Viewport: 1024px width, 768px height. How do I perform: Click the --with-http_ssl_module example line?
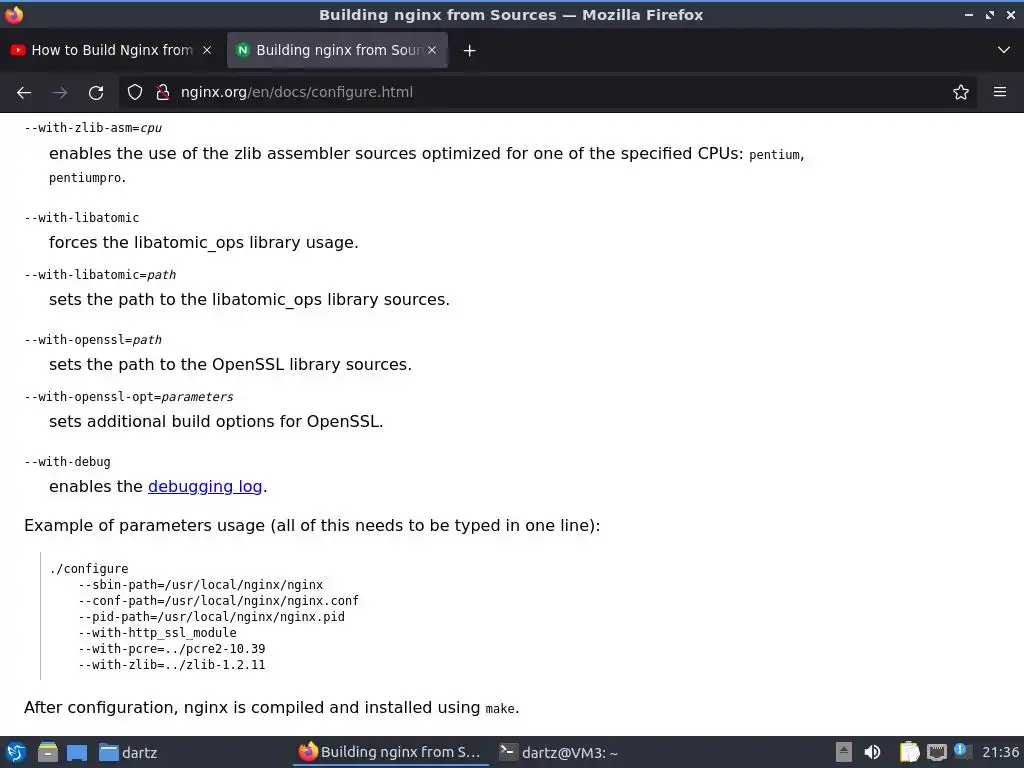[157, 633]
